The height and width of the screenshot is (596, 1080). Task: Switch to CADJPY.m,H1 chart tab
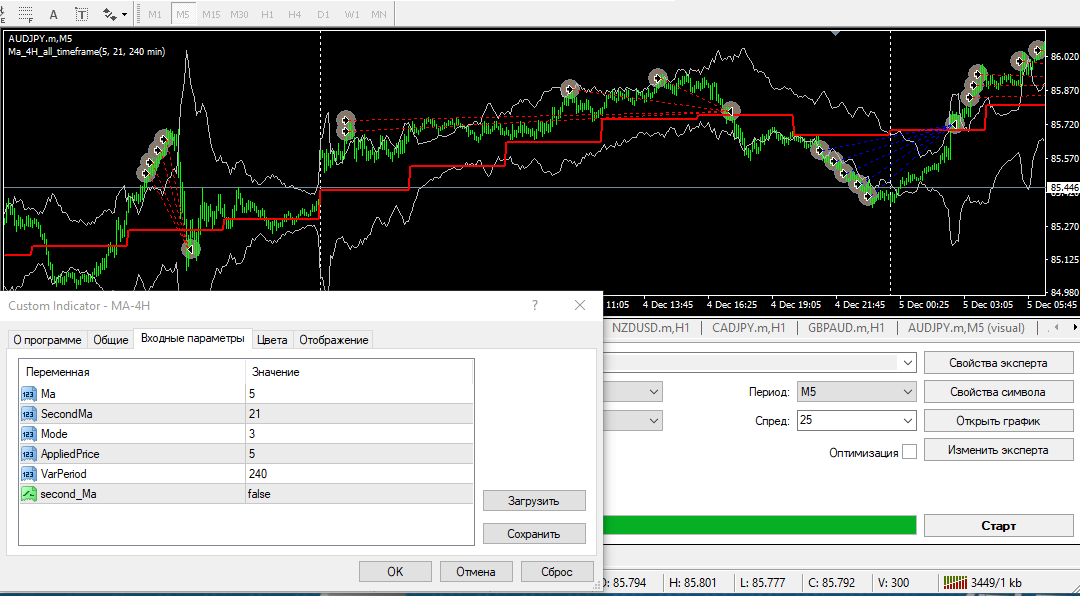tap(749, 328)
